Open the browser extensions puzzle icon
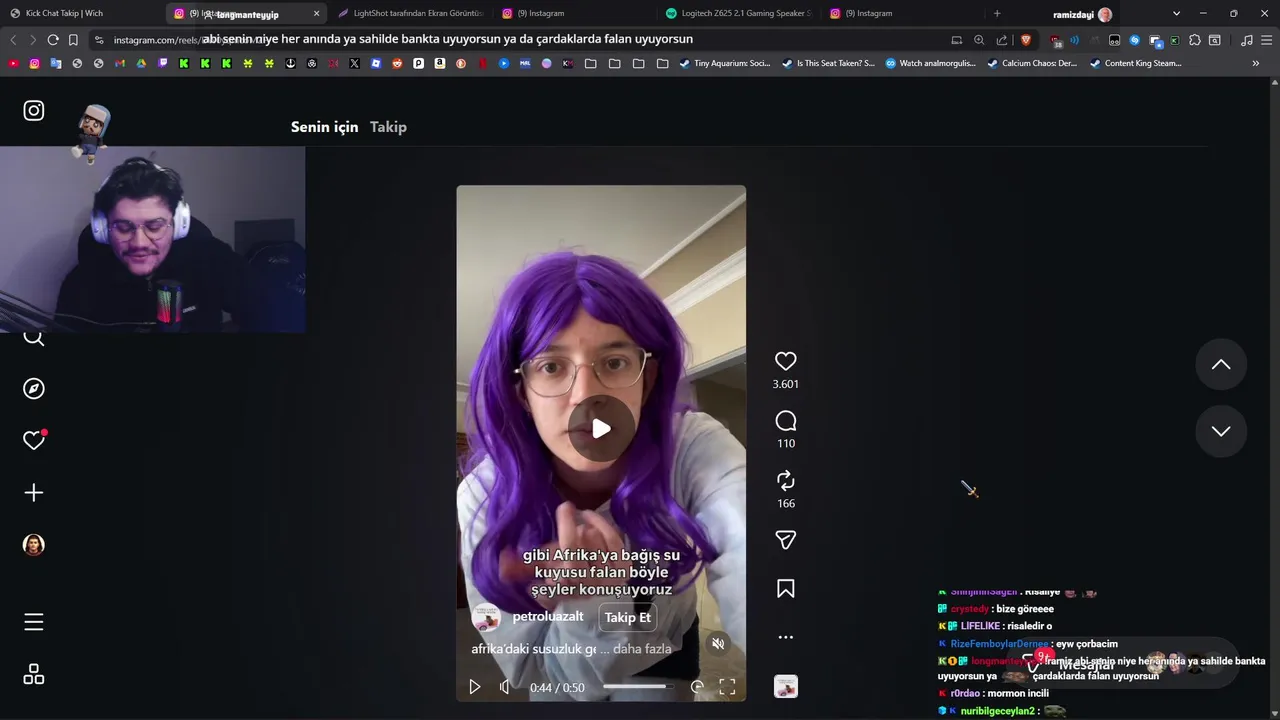Image resolution: width=1280 pixels, height=720 pixels. pyautogui.click(x=1195, y=40)
